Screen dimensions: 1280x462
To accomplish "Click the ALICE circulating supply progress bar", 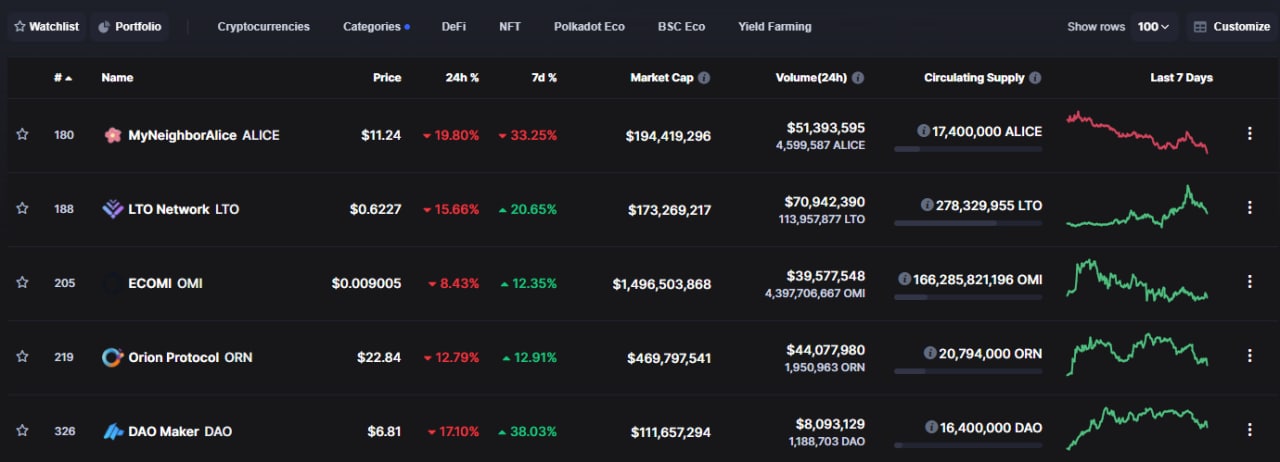I will tap(967, 149).
